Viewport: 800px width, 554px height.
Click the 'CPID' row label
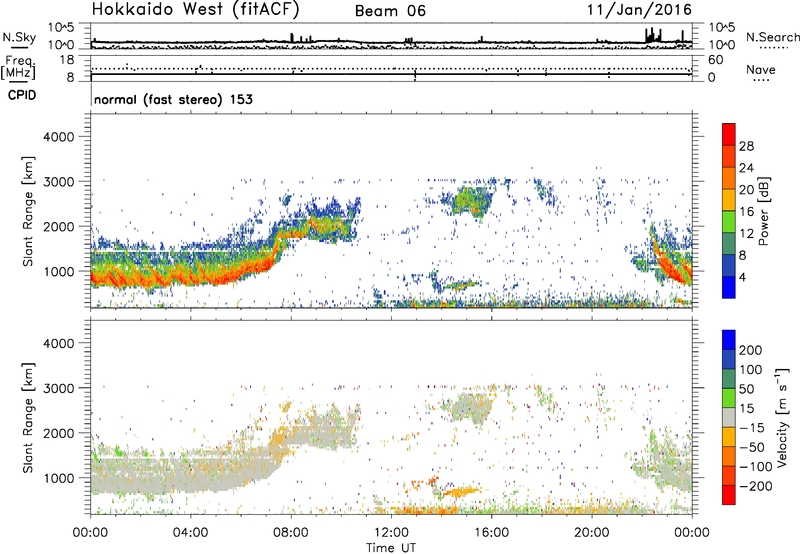pyautogui.click(x=22, y=95)
